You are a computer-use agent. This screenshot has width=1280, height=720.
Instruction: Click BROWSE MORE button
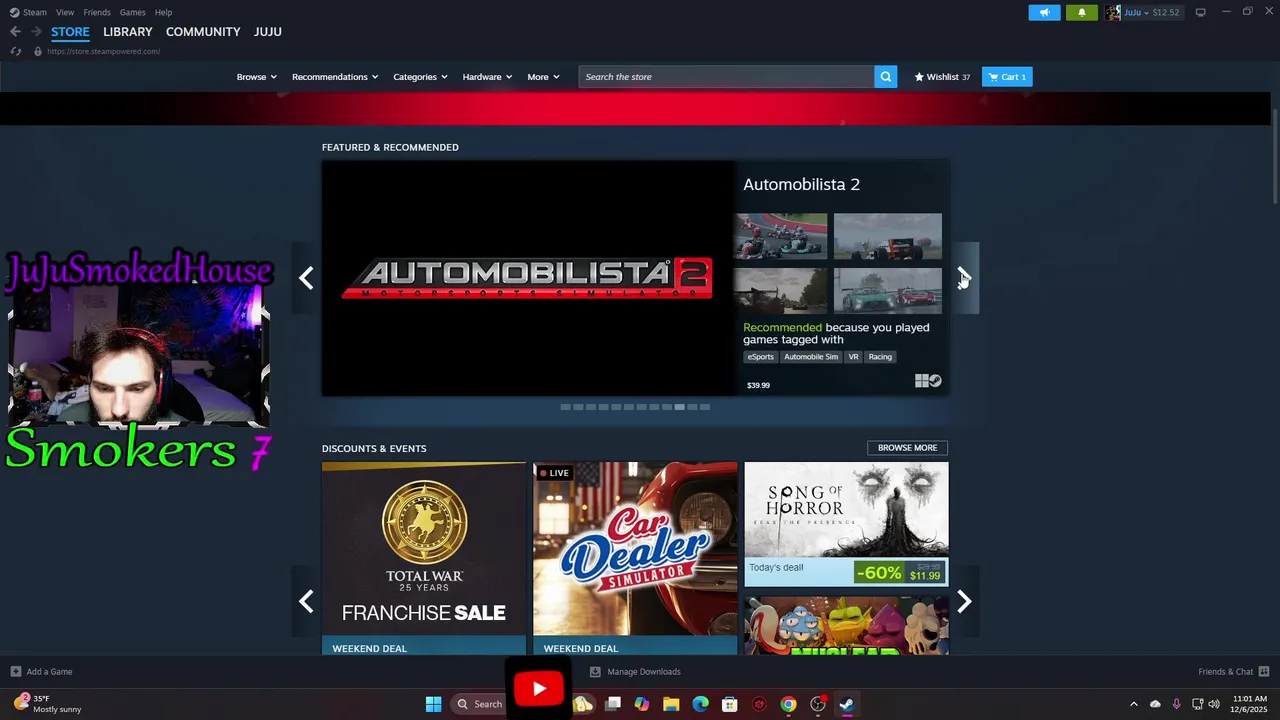coord(907,448)
